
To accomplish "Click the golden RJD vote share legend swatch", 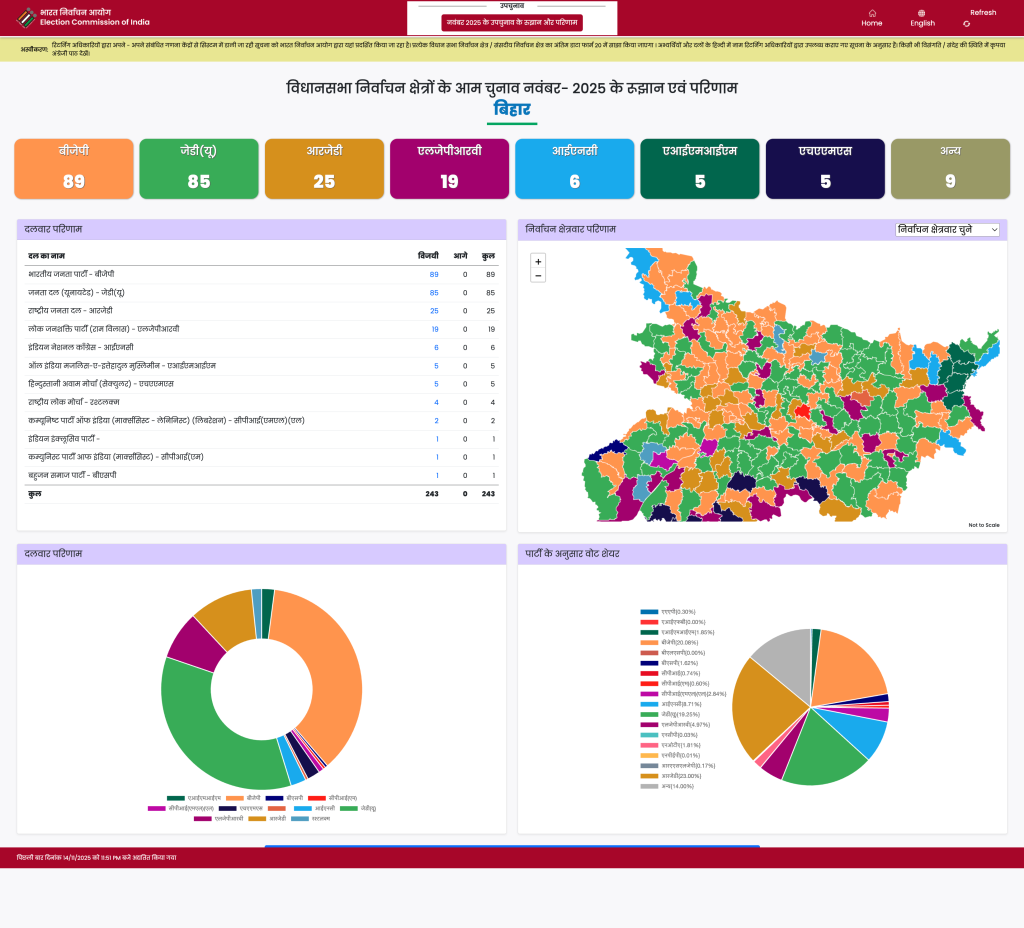I will coord(650,776).
